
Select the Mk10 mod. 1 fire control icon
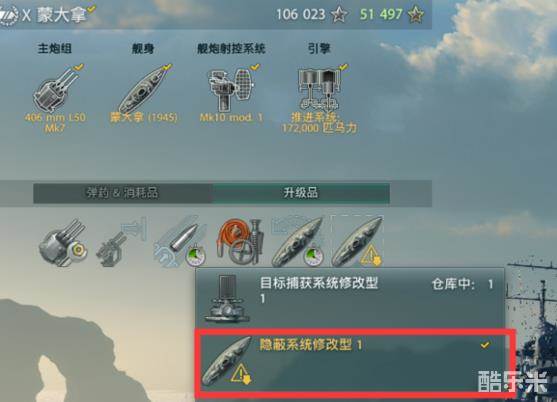click(x=231, y=89)
